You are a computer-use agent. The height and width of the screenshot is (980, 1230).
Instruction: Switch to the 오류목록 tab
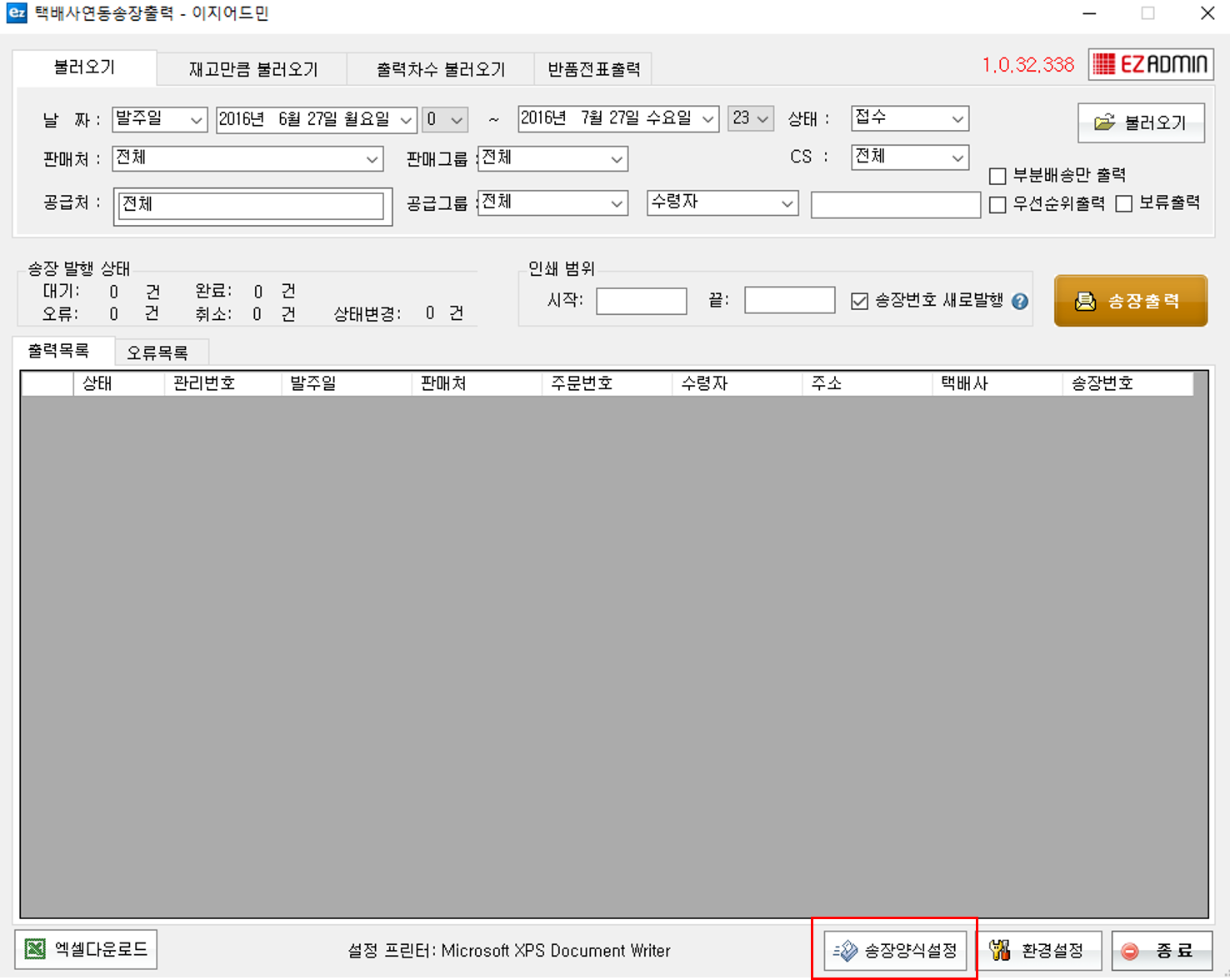(x=157, y=352)
